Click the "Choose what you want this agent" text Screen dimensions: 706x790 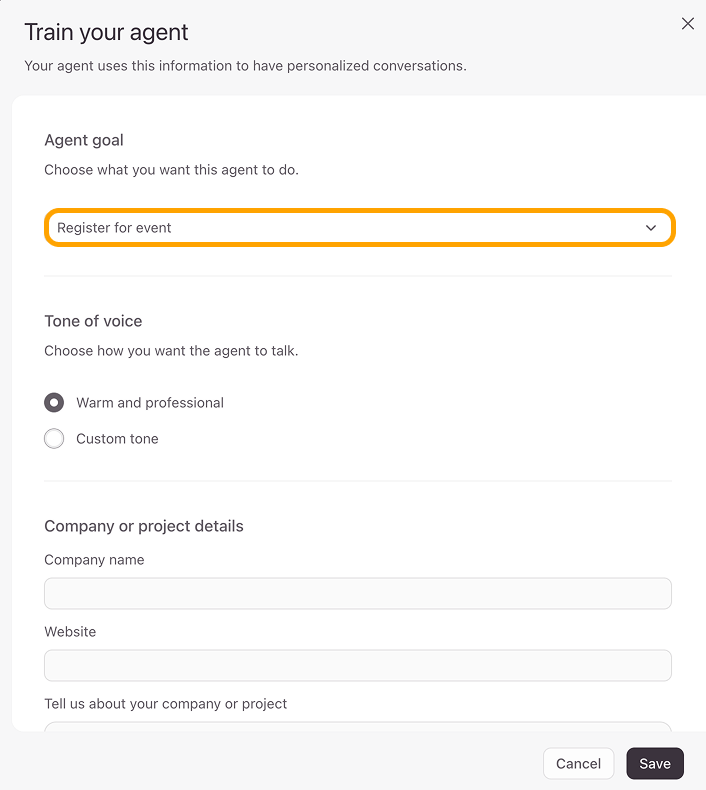(171, 170)
